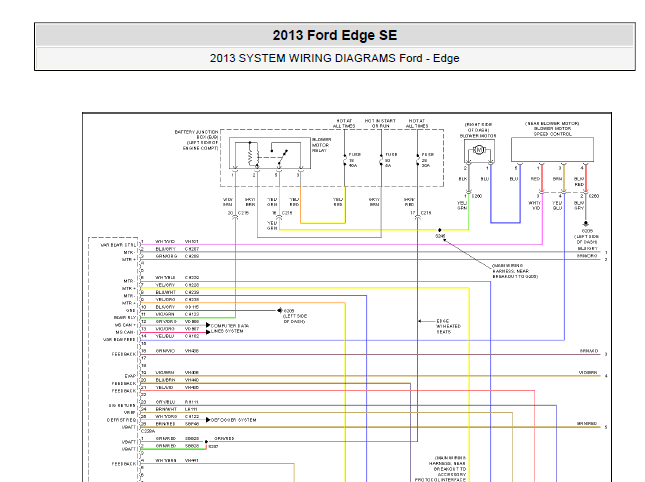Viewport: 645px width, 482px height.
Task: Click the 'RED' wire label under speed control
Action: coord(535,179)
